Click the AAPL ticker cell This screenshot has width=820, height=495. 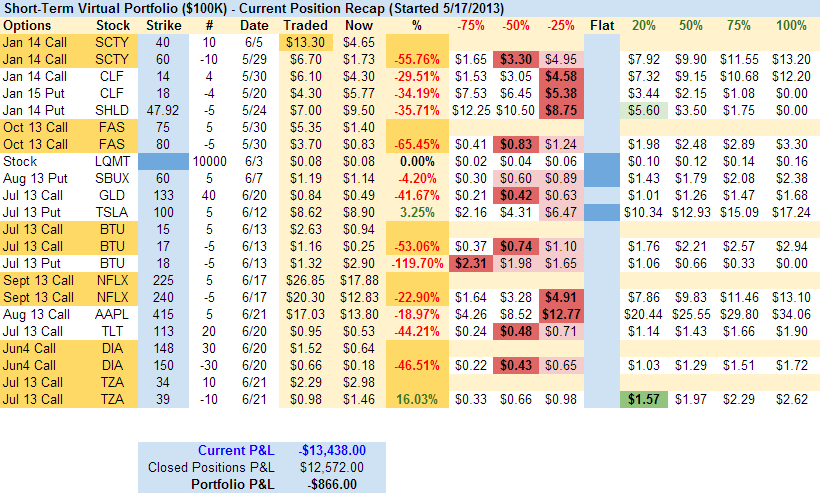[112, 315]
